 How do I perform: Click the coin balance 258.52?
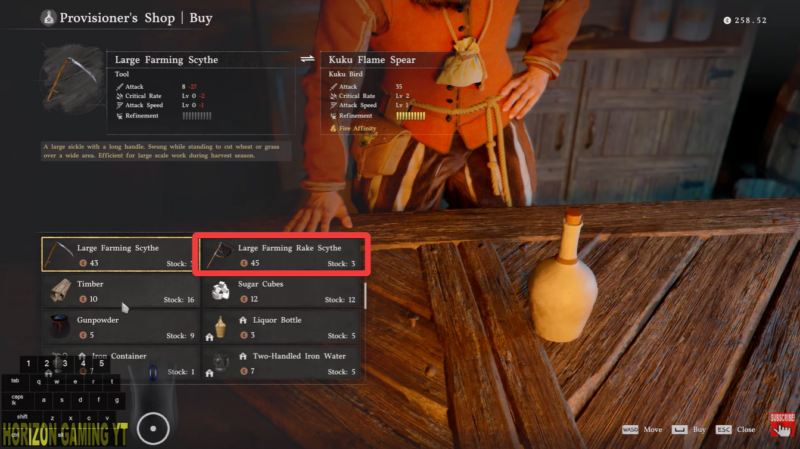coord(745,20)
